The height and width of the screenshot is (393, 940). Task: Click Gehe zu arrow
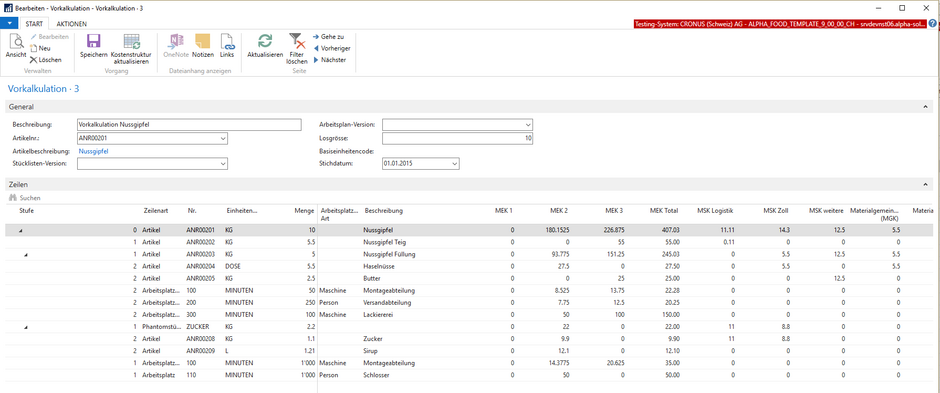[x=316, y=37]
